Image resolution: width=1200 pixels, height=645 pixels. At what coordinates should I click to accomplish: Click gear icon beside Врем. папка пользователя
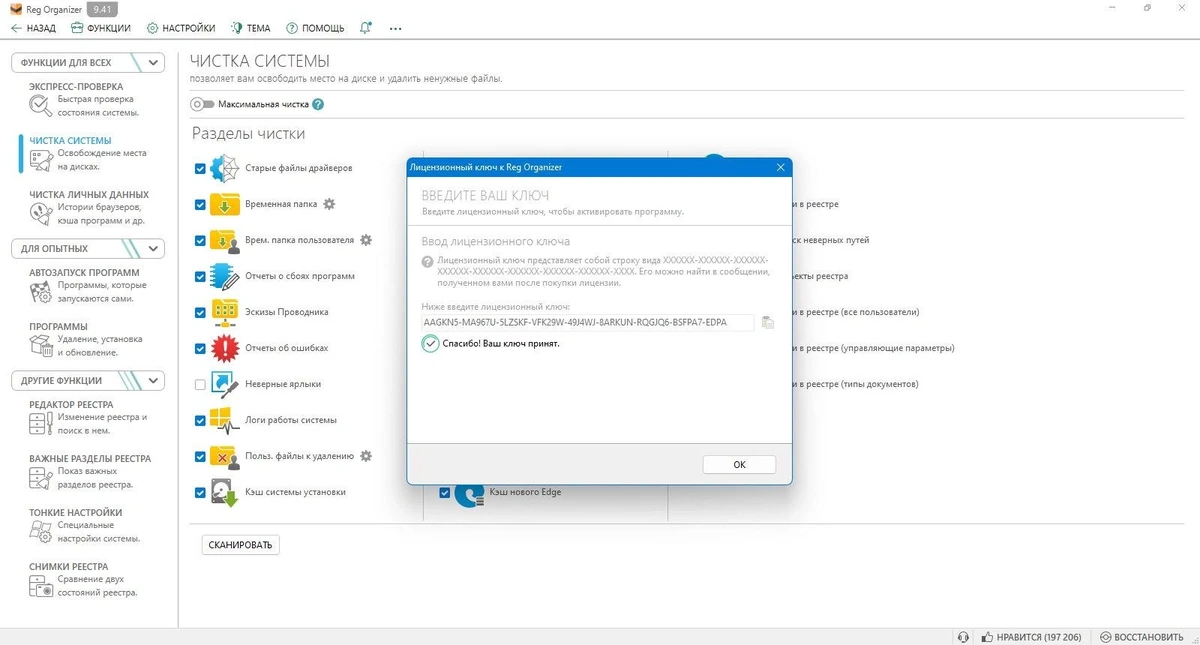(366, 240)
